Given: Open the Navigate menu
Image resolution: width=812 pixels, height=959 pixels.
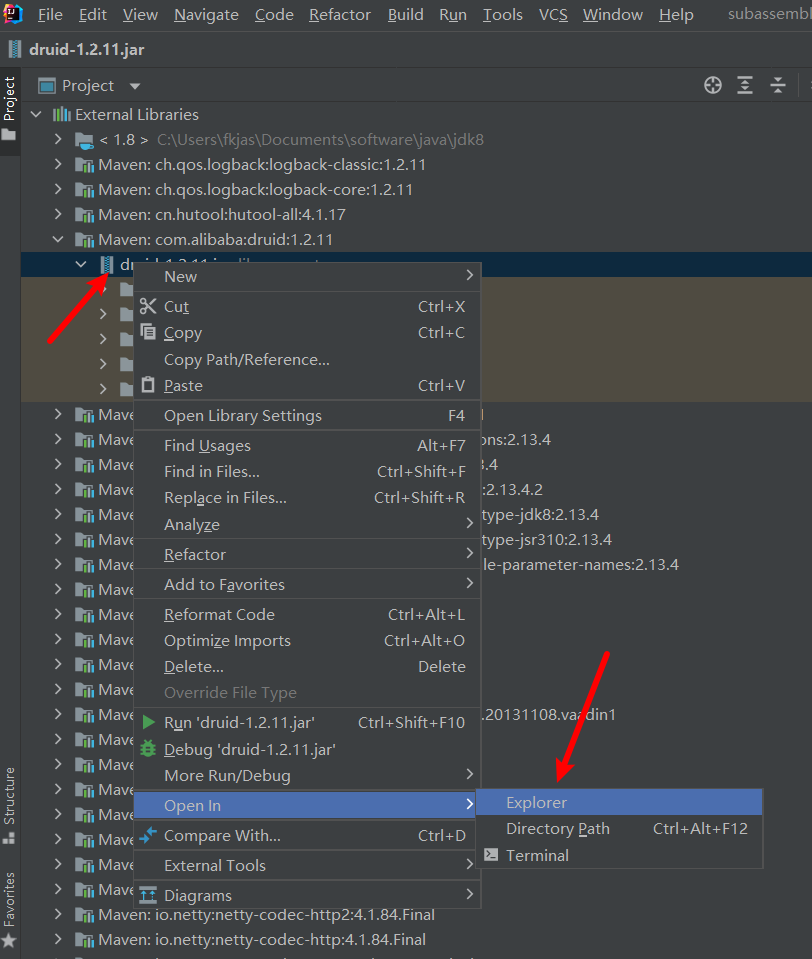Looking at the screenshot, I should [x=206, y=15].
